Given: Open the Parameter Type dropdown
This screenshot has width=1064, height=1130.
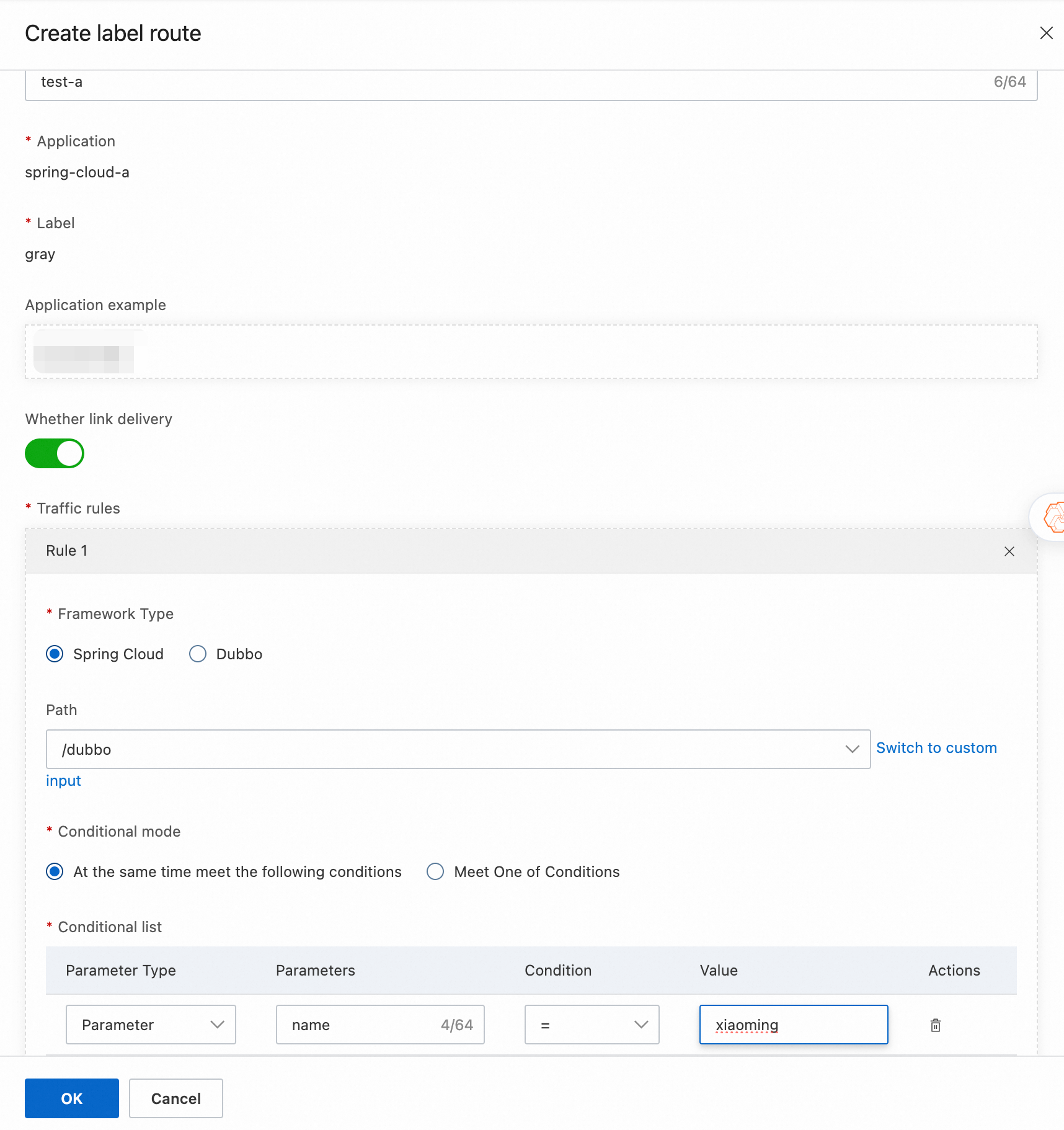Looking at the screenshot, I should coord(151,1025).
